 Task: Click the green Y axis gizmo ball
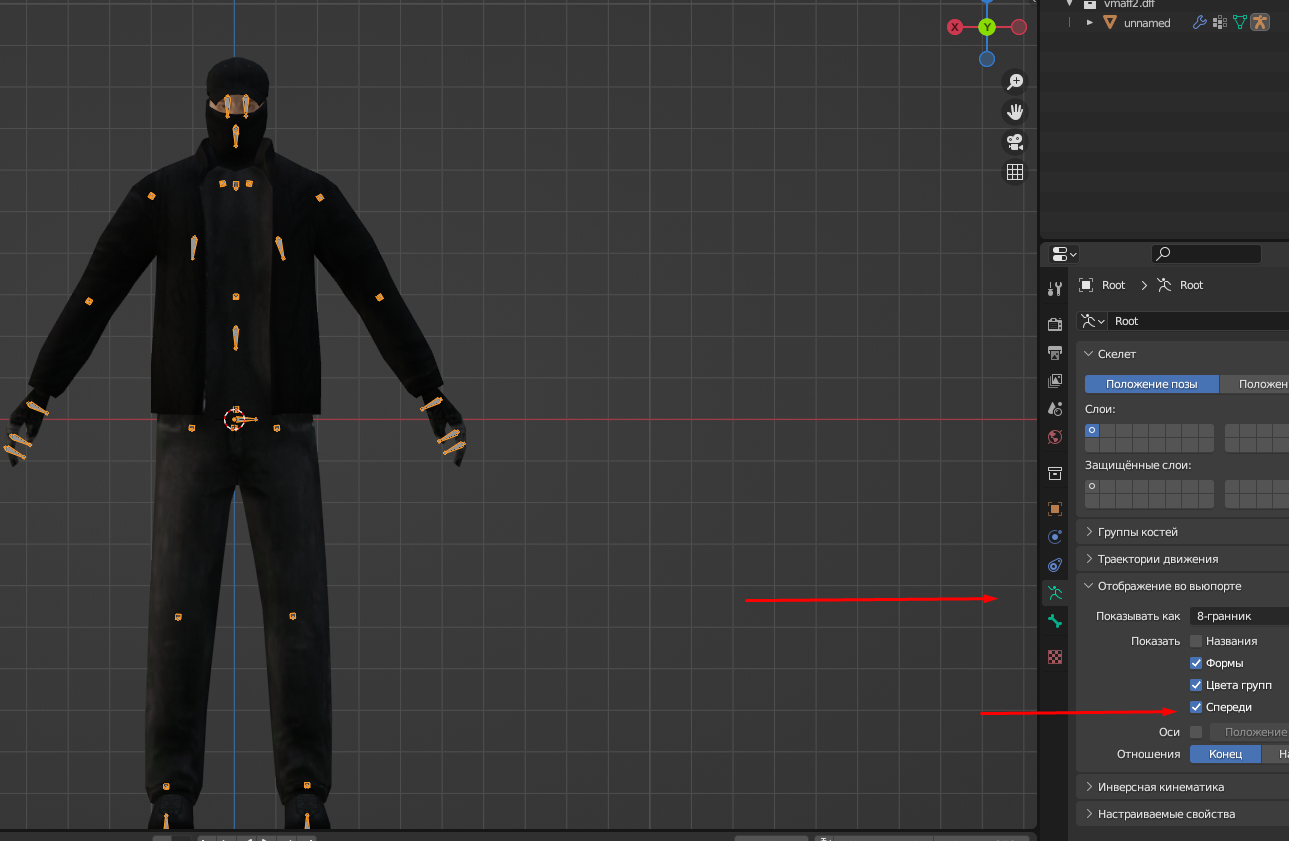pos(987,27)
